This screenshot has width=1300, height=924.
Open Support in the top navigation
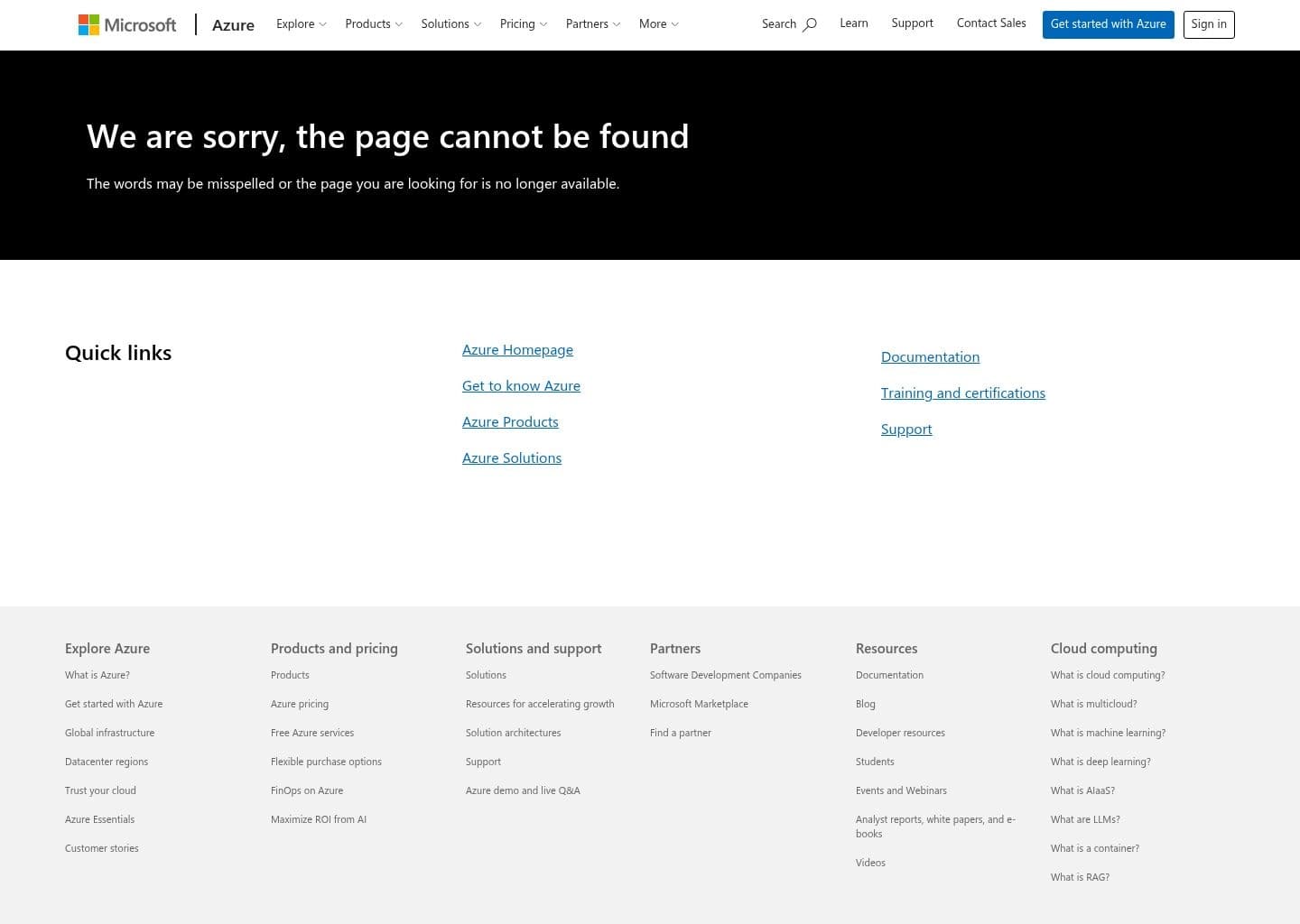912,23
